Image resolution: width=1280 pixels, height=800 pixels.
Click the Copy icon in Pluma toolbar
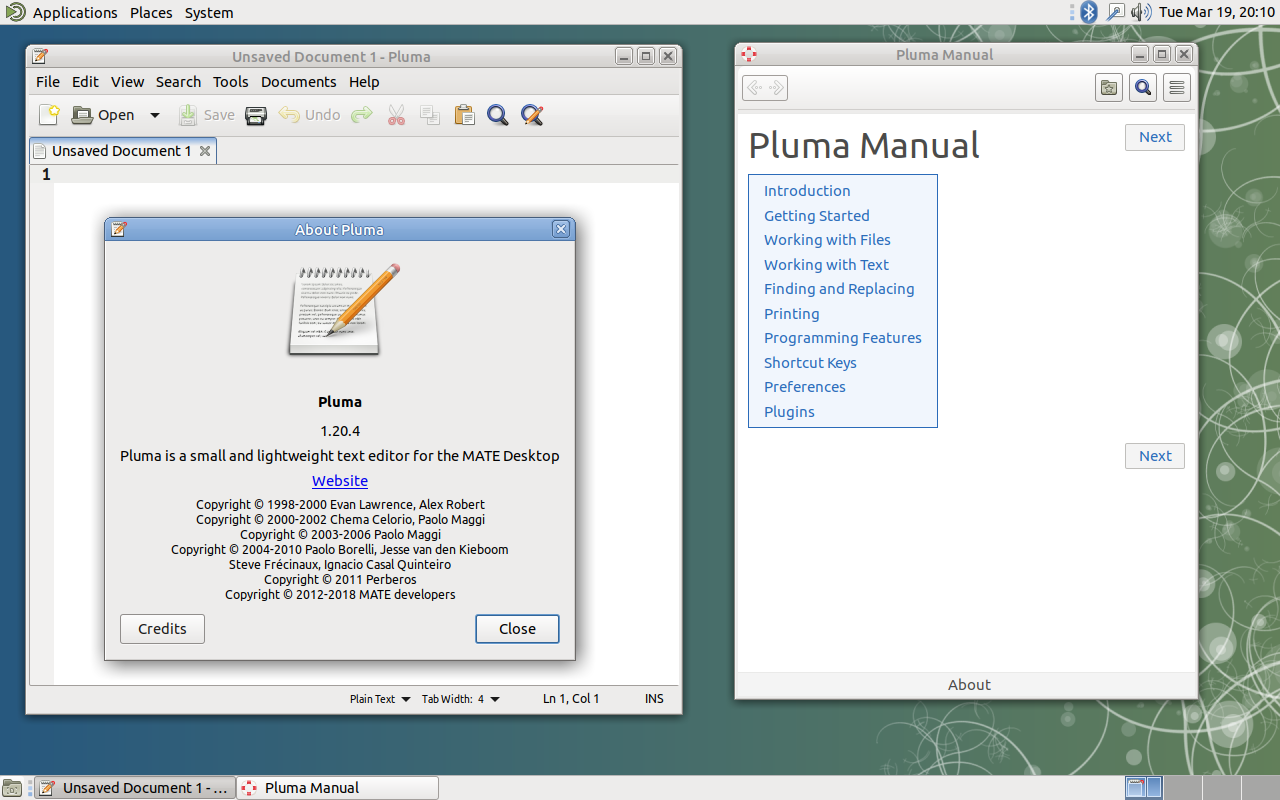pos(430,115)
